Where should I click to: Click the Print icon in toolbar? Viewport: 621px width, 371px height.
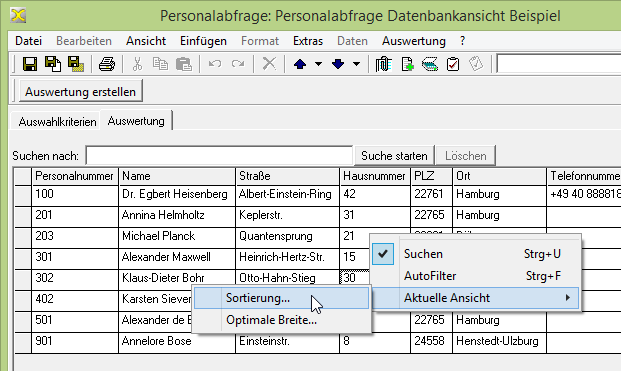(107, 64)
